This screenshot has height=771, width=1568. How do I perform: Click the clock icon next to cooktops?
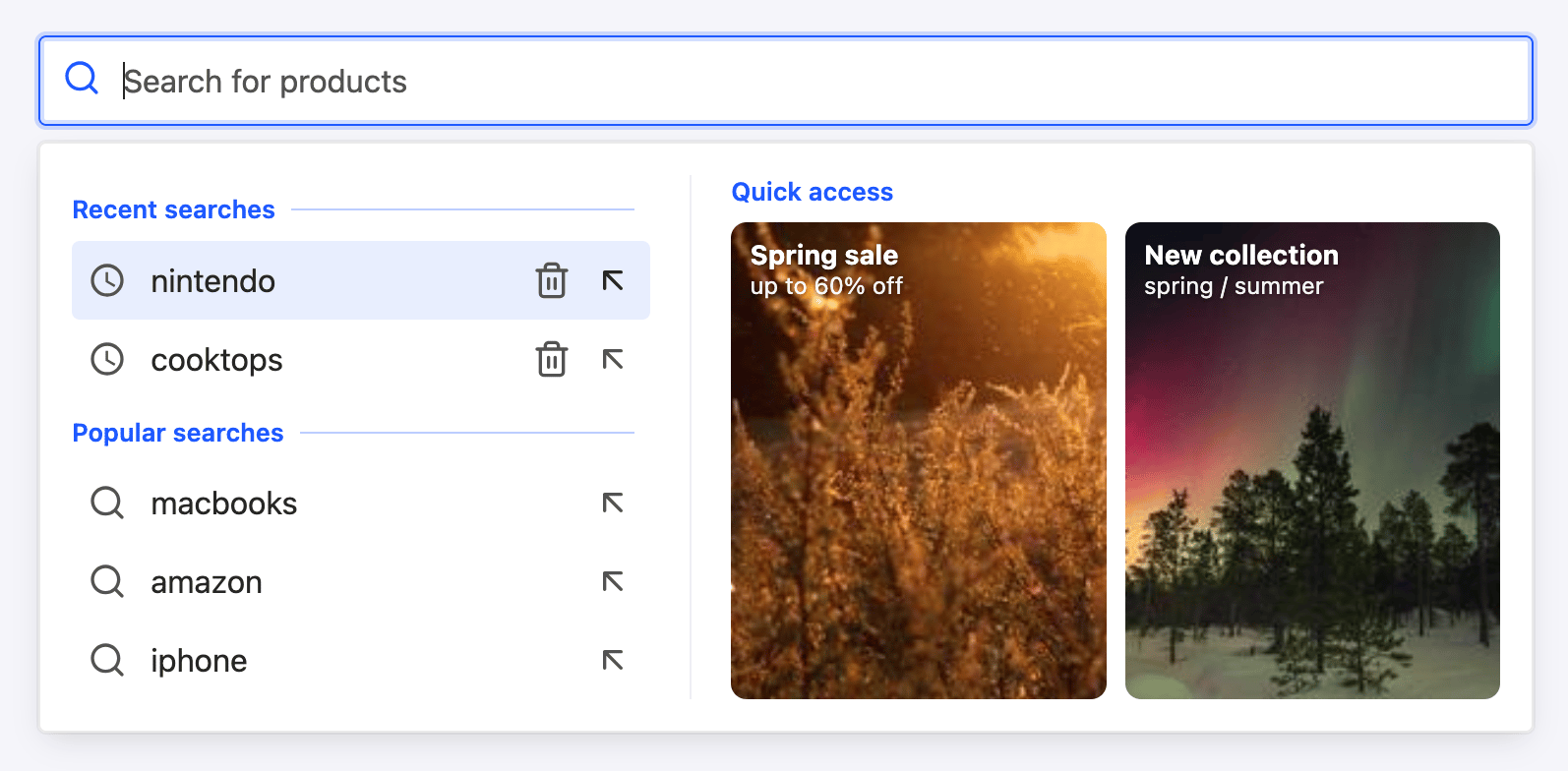coord(107,359)
